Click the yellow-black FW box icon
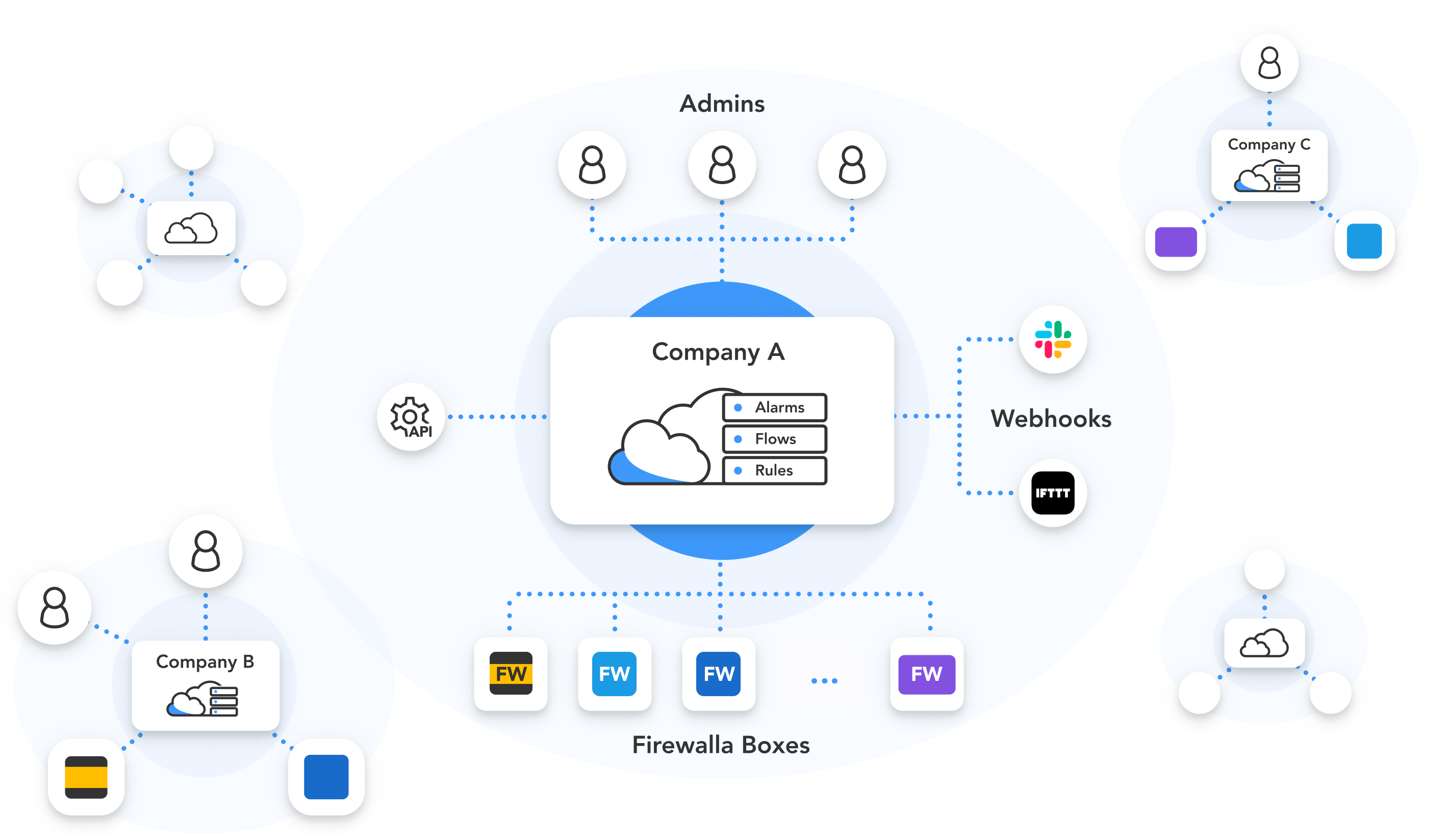The height and width of the screenshot is (840, 1446). coord(511,674)
